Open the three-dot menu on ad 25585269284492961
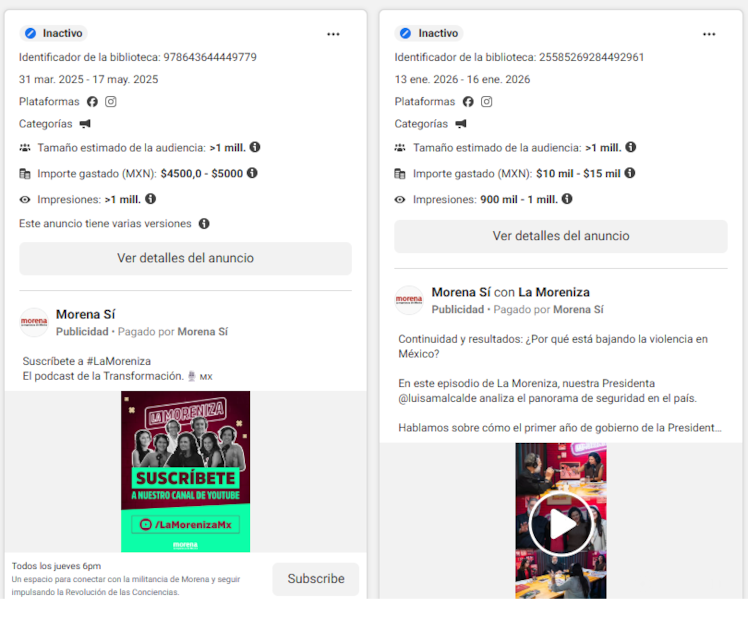Screen dimensions: 748x620 709,34
